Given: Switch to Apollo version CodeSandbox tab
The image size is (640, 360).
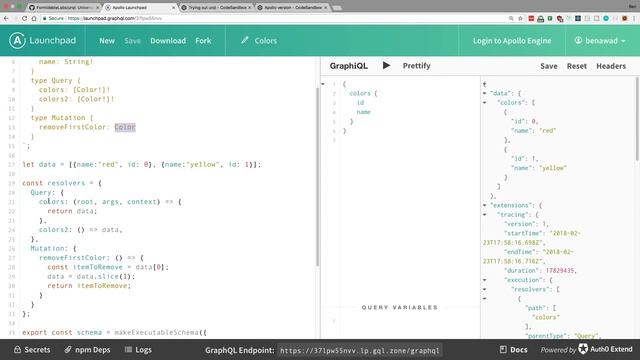Looking at the screenshot, I should point(292,7).
